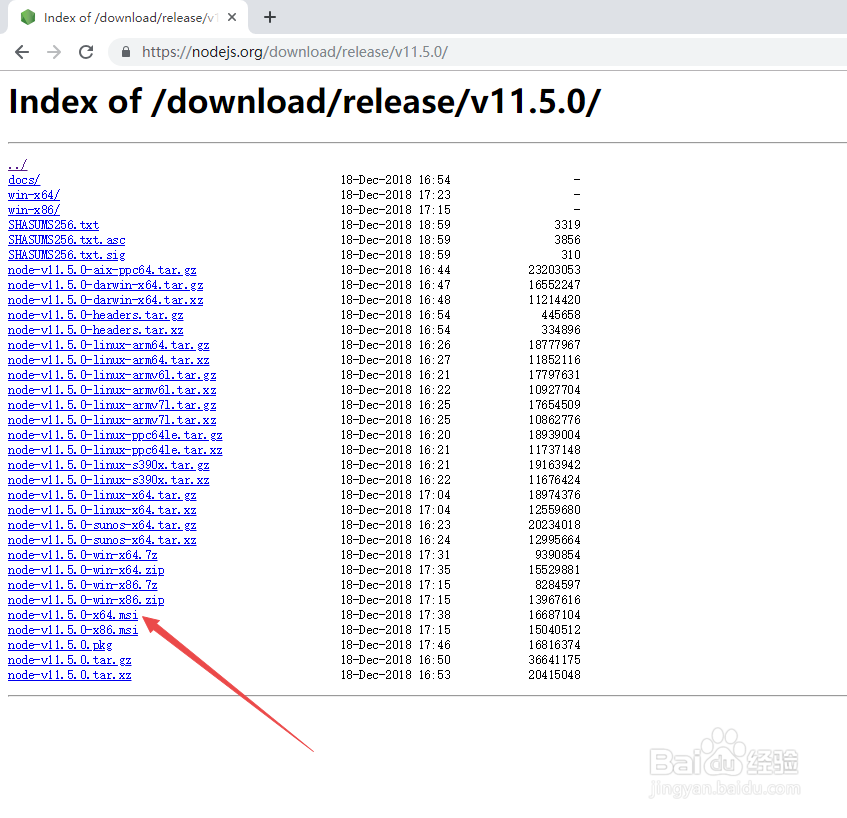
Task: Download node-v11.5.0-linux-x64.tar.xz
Action: 102,510
